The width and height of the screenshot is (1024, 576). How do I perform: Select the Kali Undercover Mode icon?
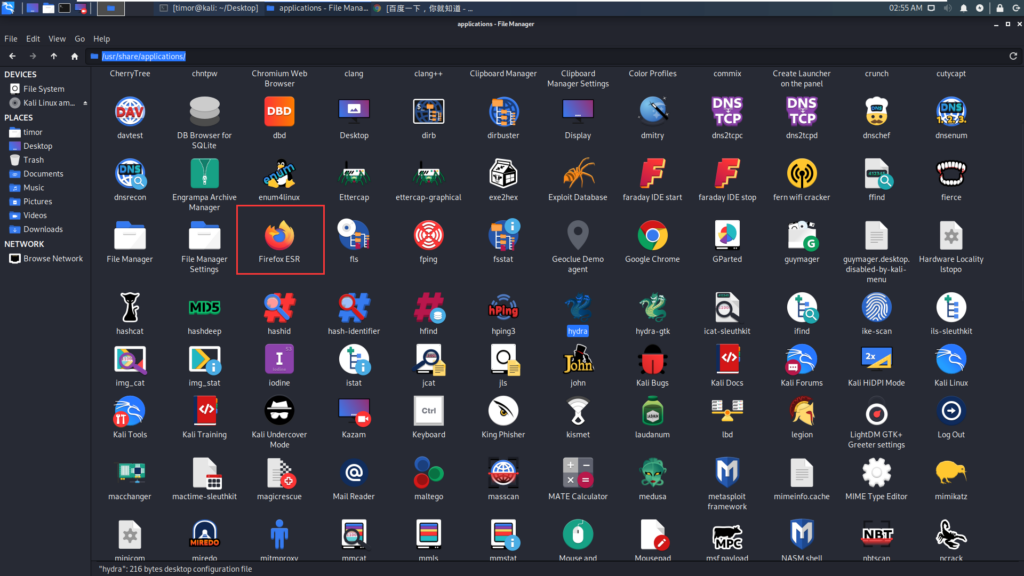(x=279, y=411)
